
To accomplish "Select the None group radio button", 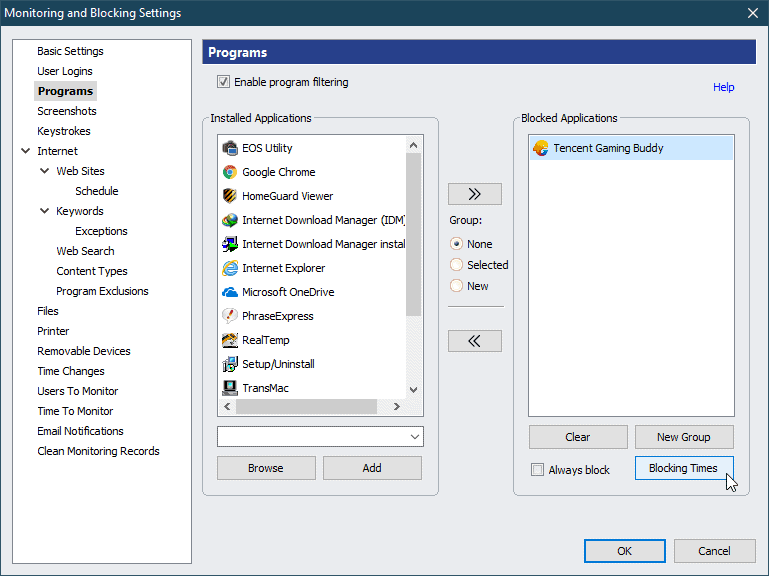I will [x=456, y=244].
